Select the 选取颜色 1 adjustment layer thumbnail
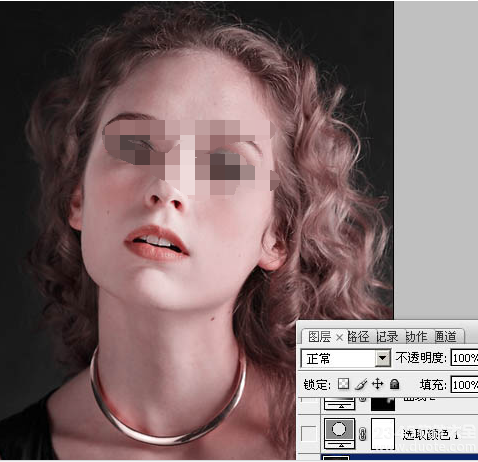478x462 pixels. click(x=339, y=434)
